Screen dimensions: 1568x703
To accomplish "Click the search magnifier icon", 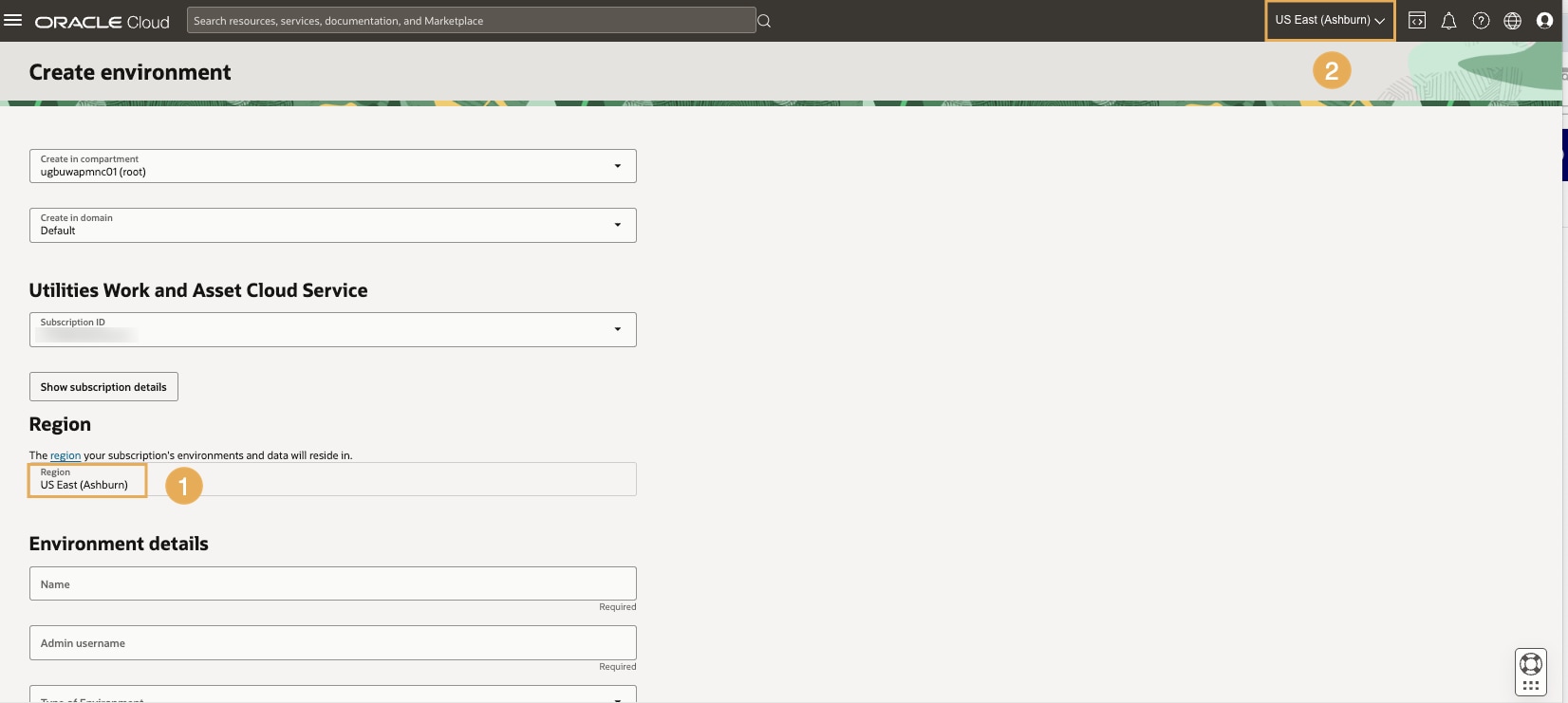I will [764, 21].
